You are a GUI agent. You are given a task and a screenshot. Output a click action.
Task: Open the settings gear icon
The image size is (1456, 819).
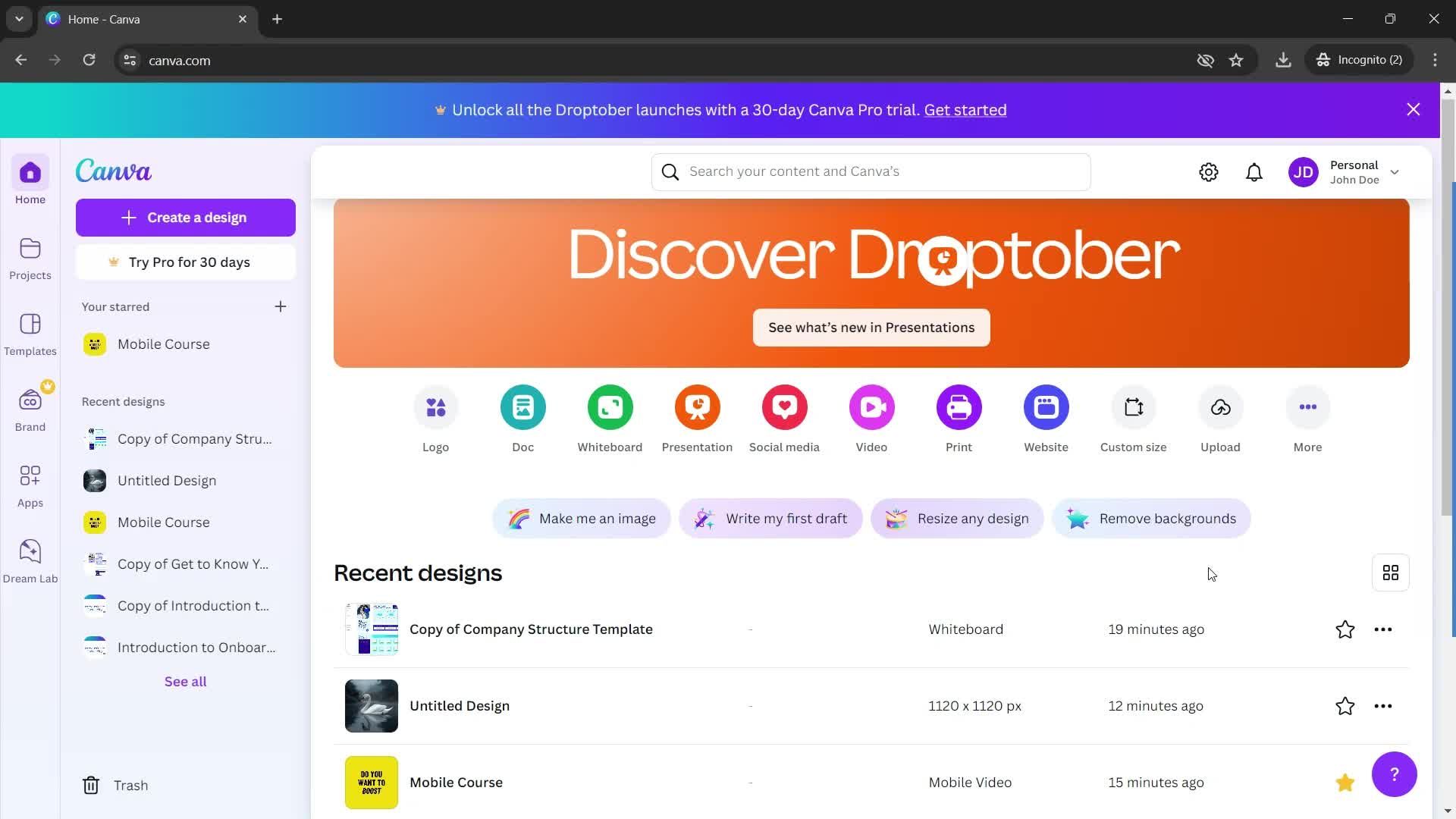[1209, 173]
